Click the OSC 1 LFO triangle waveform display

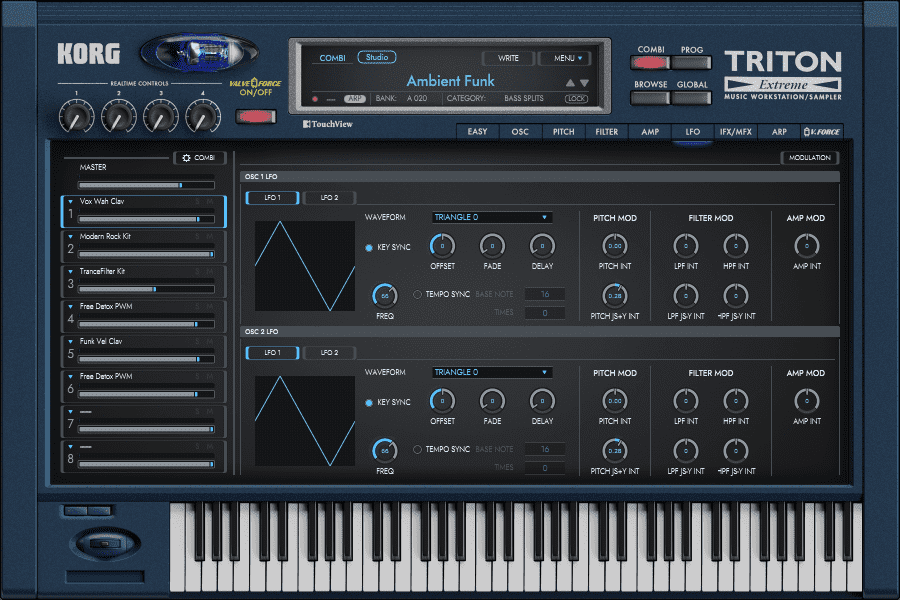click(305, 266)
